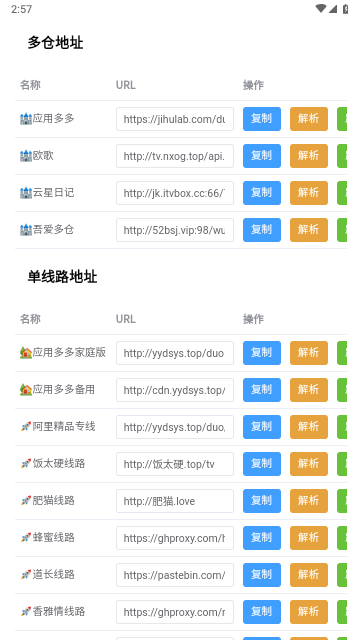The height and width of the screenshot is (640, 360).
Task: Tap the 2:57 status bar clock
Action: [22, 9]
